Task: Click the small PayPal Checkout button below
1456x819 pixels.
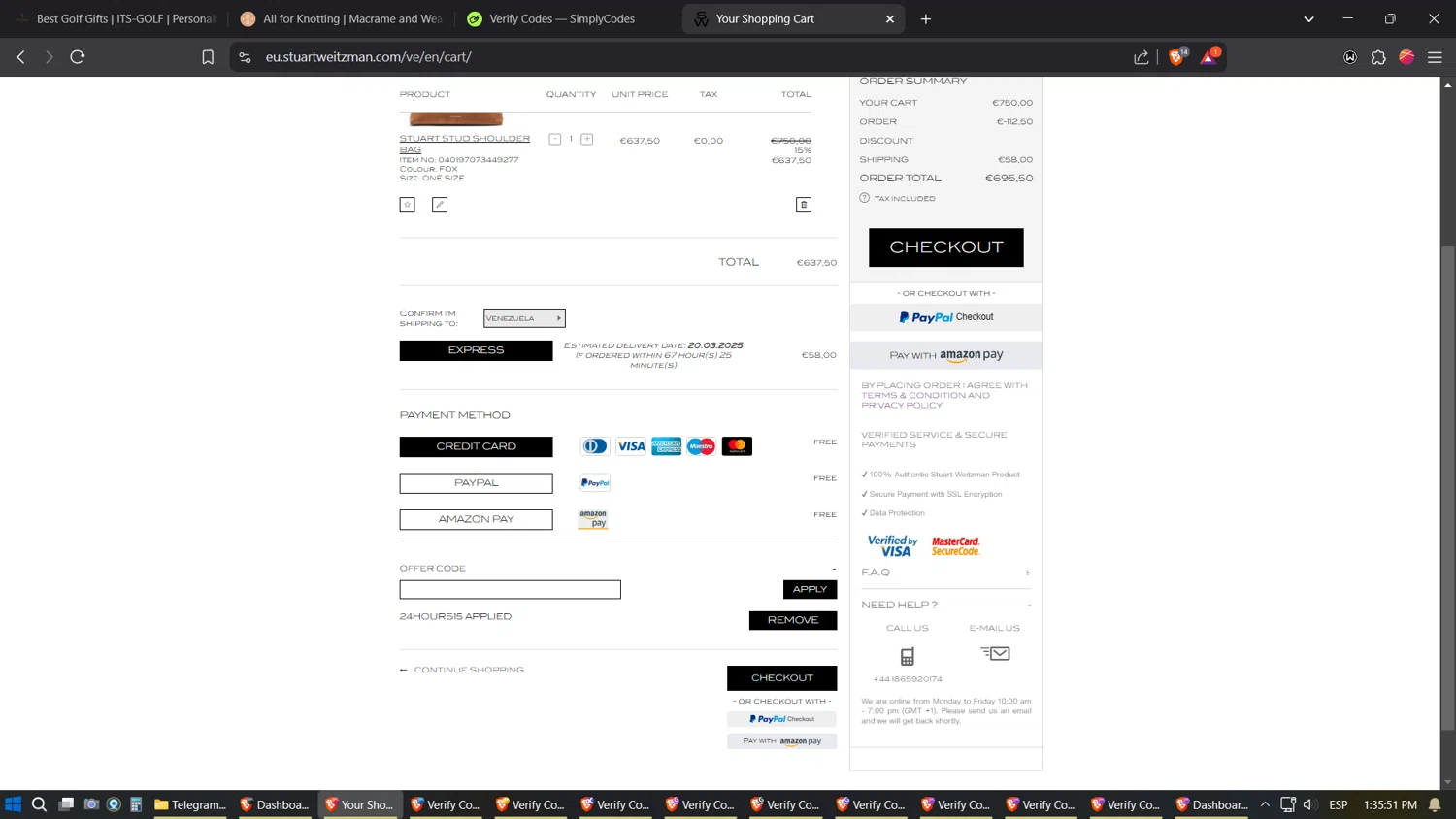Action: [781, 719]
